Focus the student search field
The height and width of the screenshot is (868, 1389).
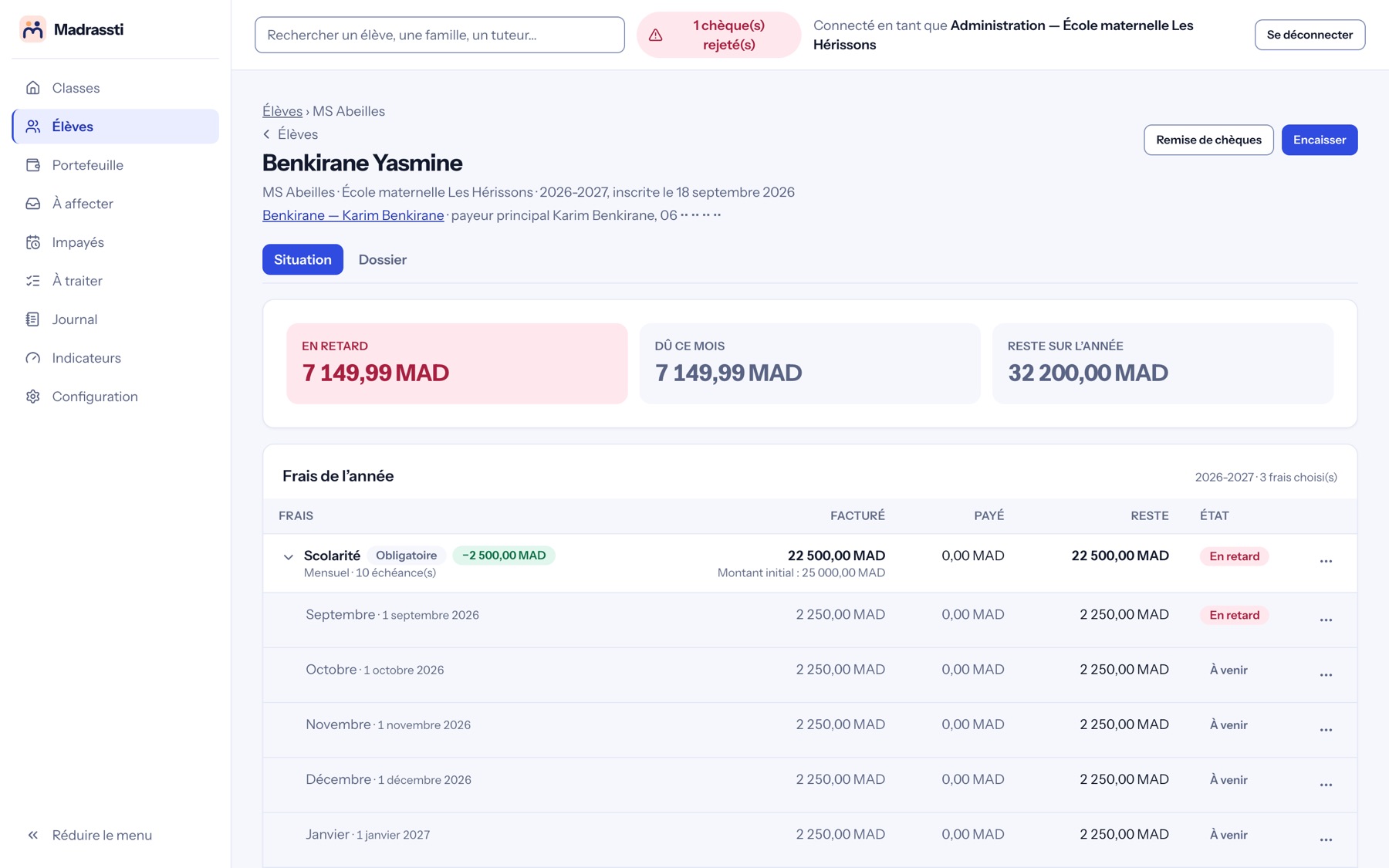pos(440,35)
